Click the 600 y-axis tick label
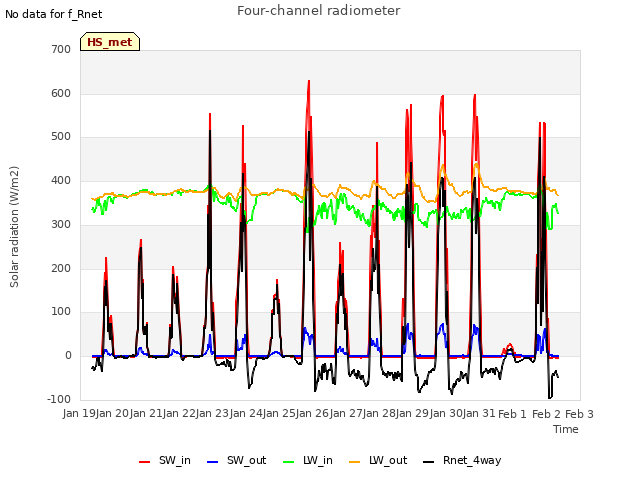This screenshot has height=480, width=640. 61,93
